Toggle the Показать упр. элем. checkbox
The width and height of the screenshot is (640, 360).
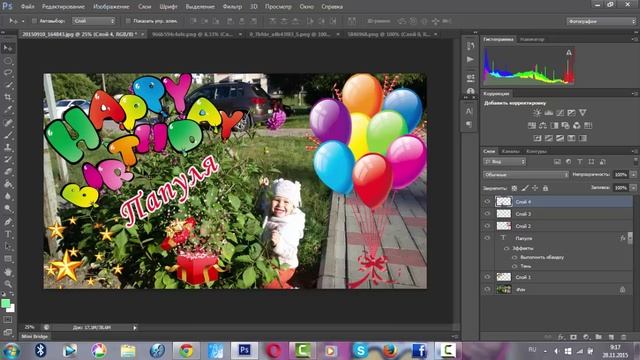pos(128,21)
